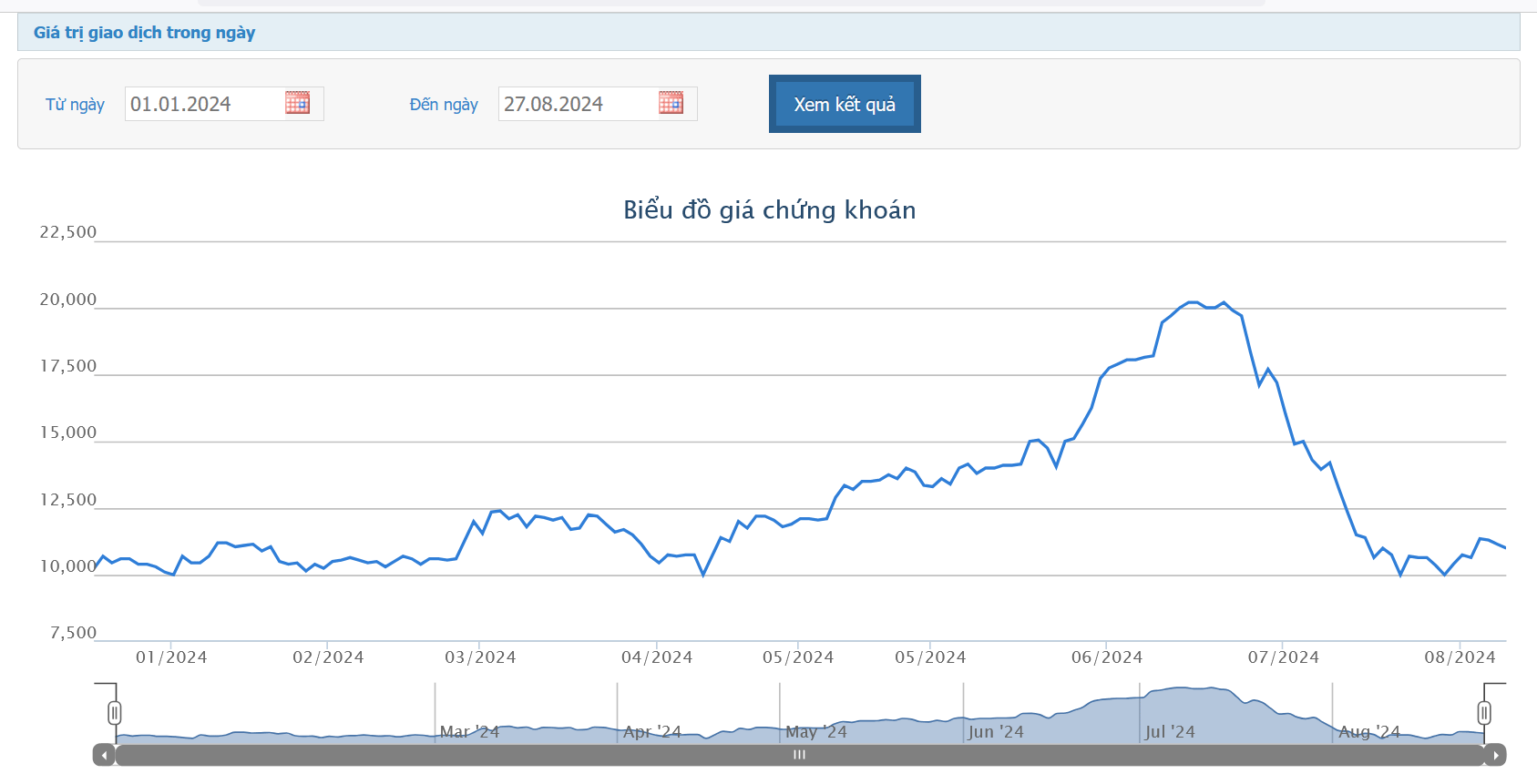Click the scrollbar grip in the navigator
Viewport: 1537px width, 784px height.
point(799,755)
